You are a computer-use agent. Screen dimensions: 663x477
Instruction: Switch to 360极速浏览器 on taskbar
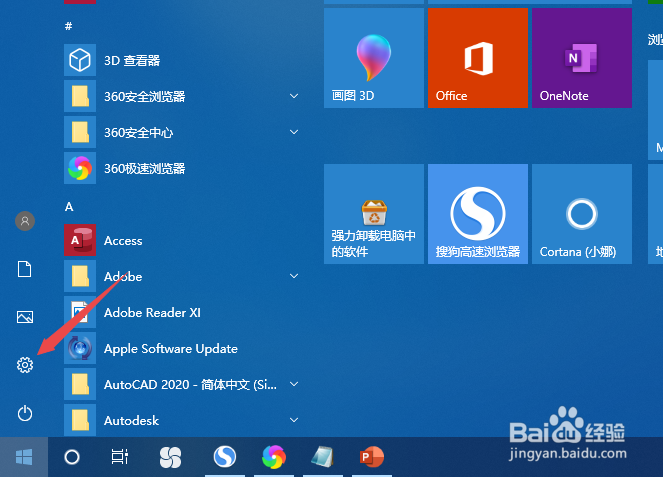pyautogui.click(x=274, y=457)
